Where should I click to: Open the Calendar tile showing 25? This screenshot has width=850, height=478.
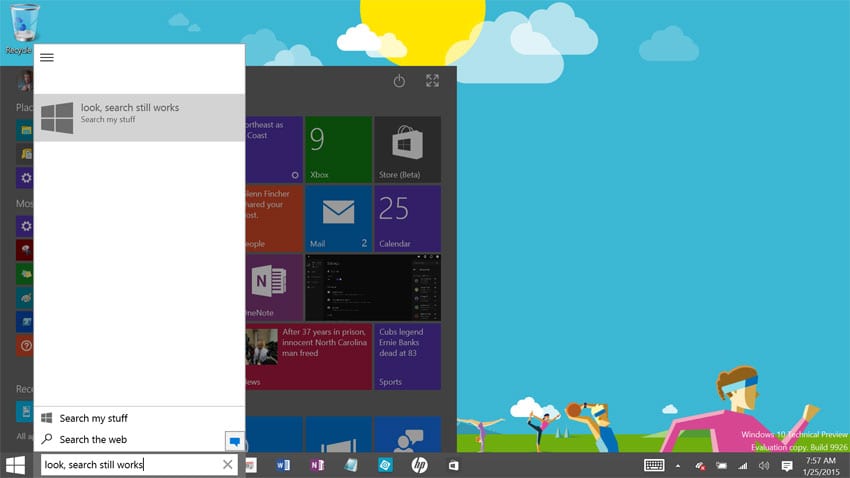coord(407,218)
